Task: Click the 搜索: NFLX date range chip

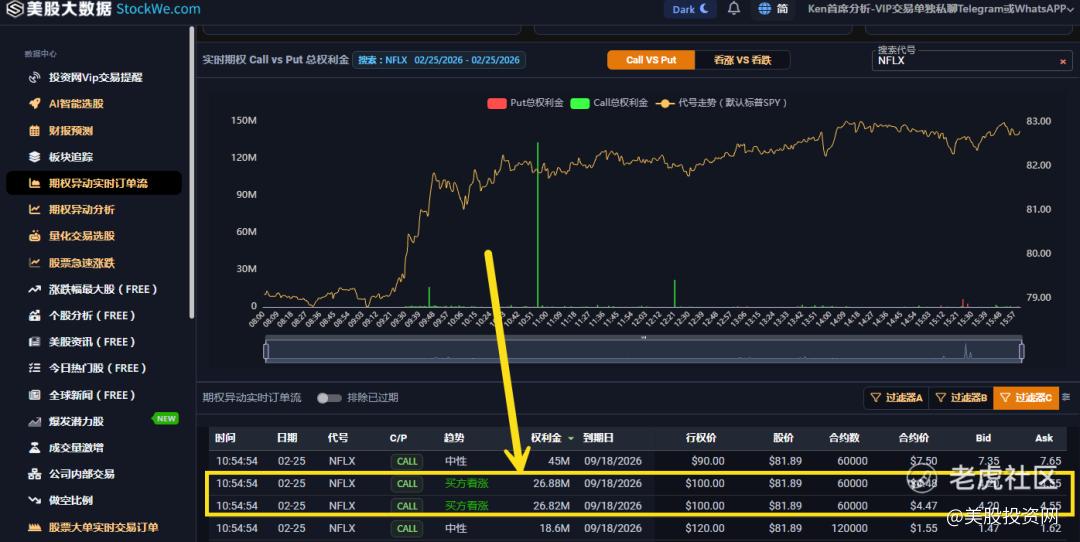Action: [439, 60]
